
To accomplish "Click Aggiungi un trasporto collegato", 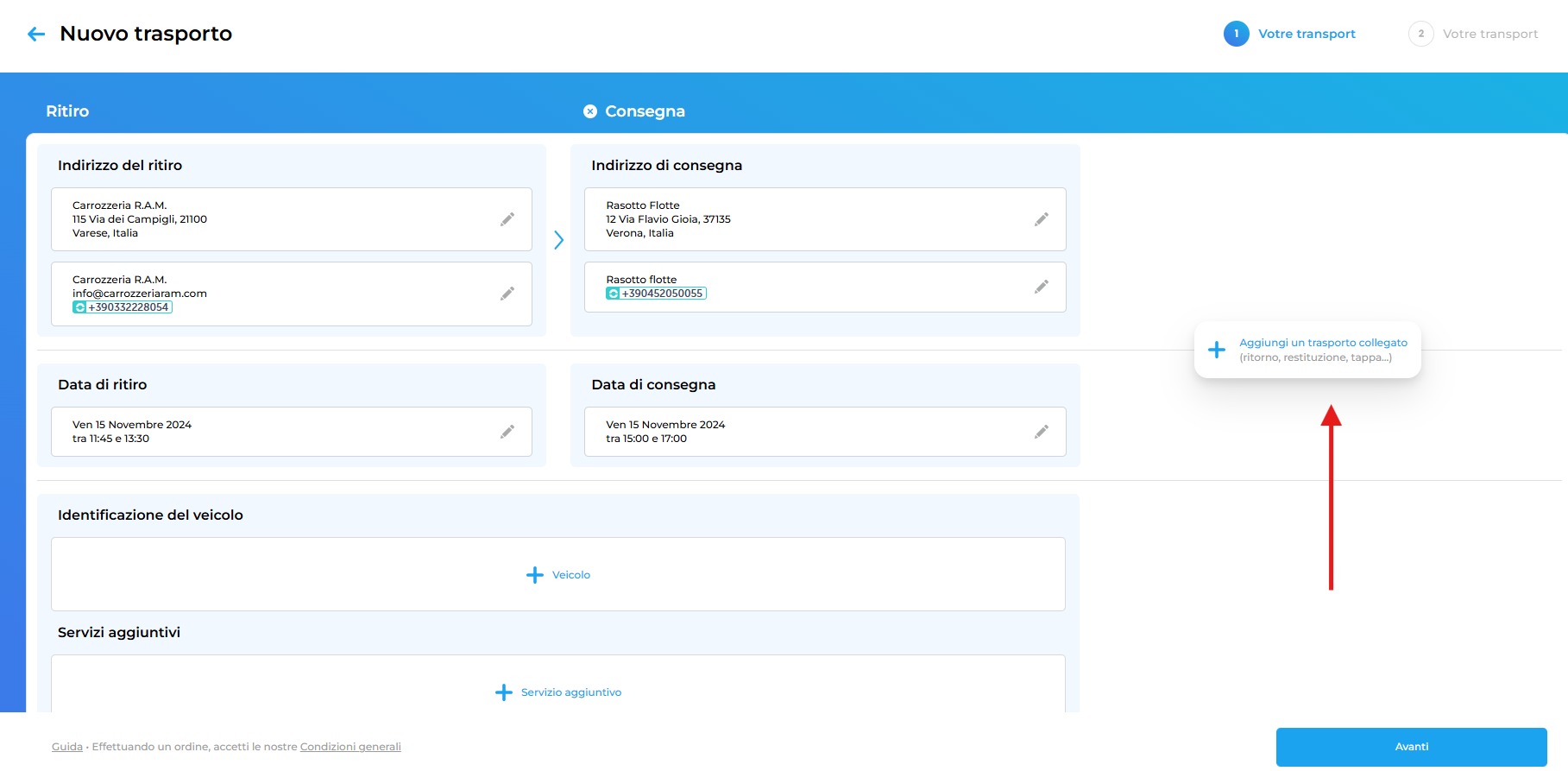I will tap(1323, 343).
